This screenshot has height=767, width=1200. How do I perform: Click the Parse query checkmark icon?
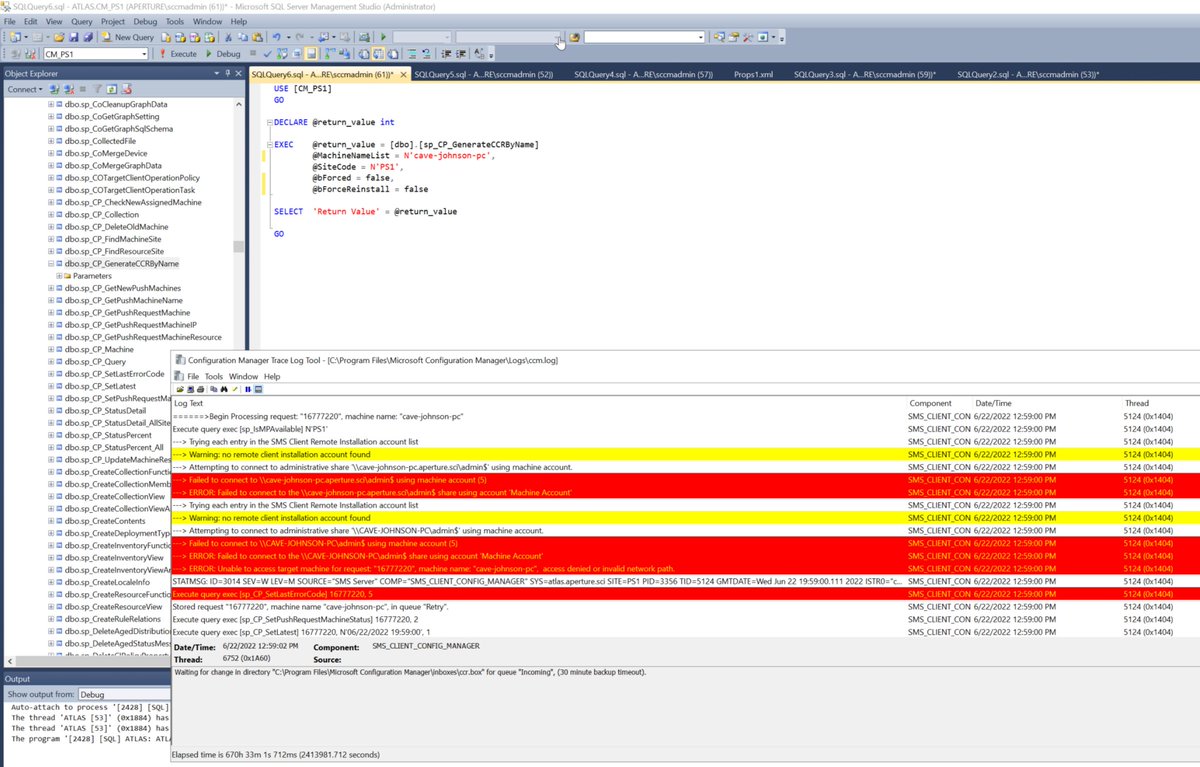[267, 53]
